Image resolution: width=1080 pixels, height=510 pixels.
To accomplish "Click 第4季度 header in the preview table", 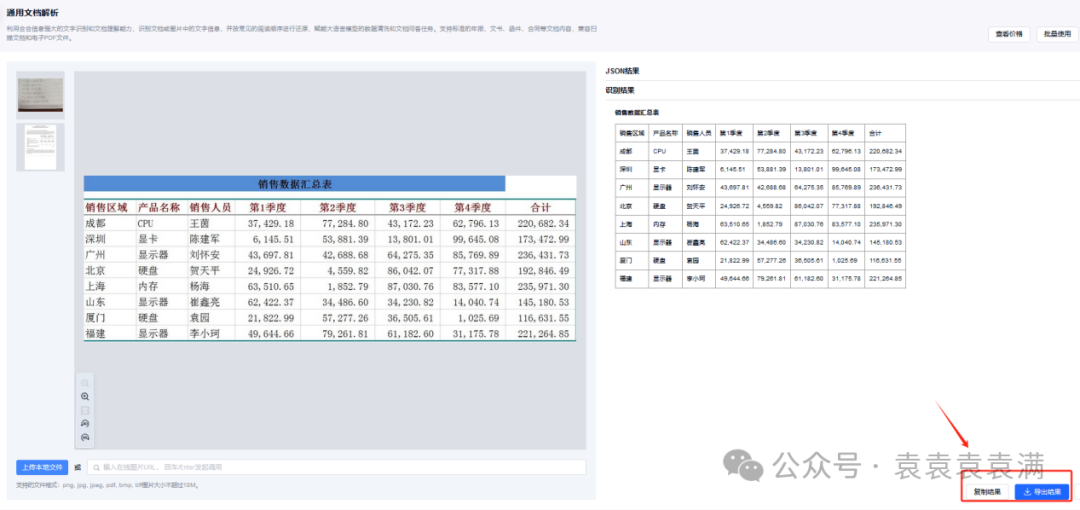I will pos(472,207).
